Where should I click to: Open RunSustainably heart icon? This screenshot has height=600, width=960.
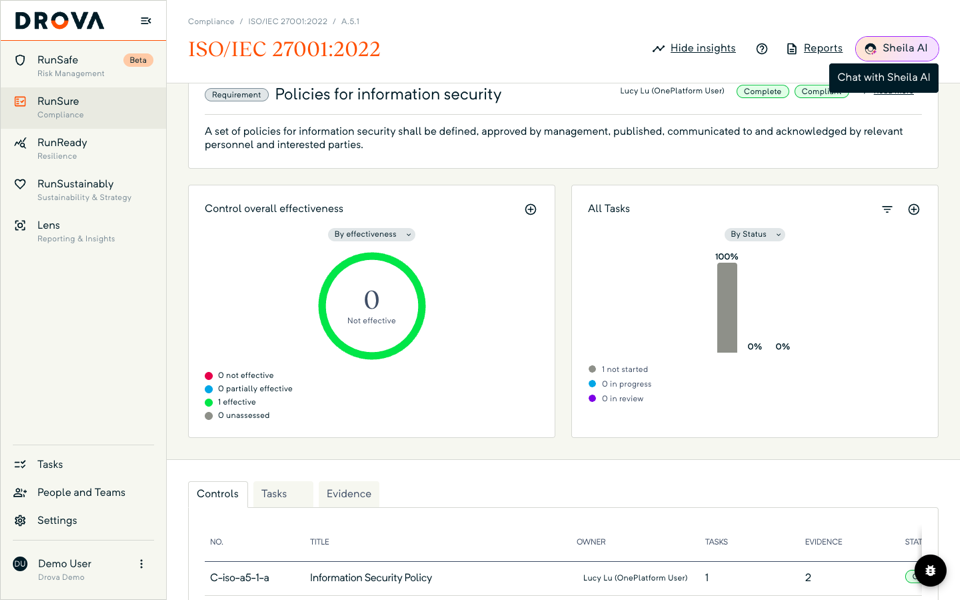pyautogui.click(x=20, y=184)
